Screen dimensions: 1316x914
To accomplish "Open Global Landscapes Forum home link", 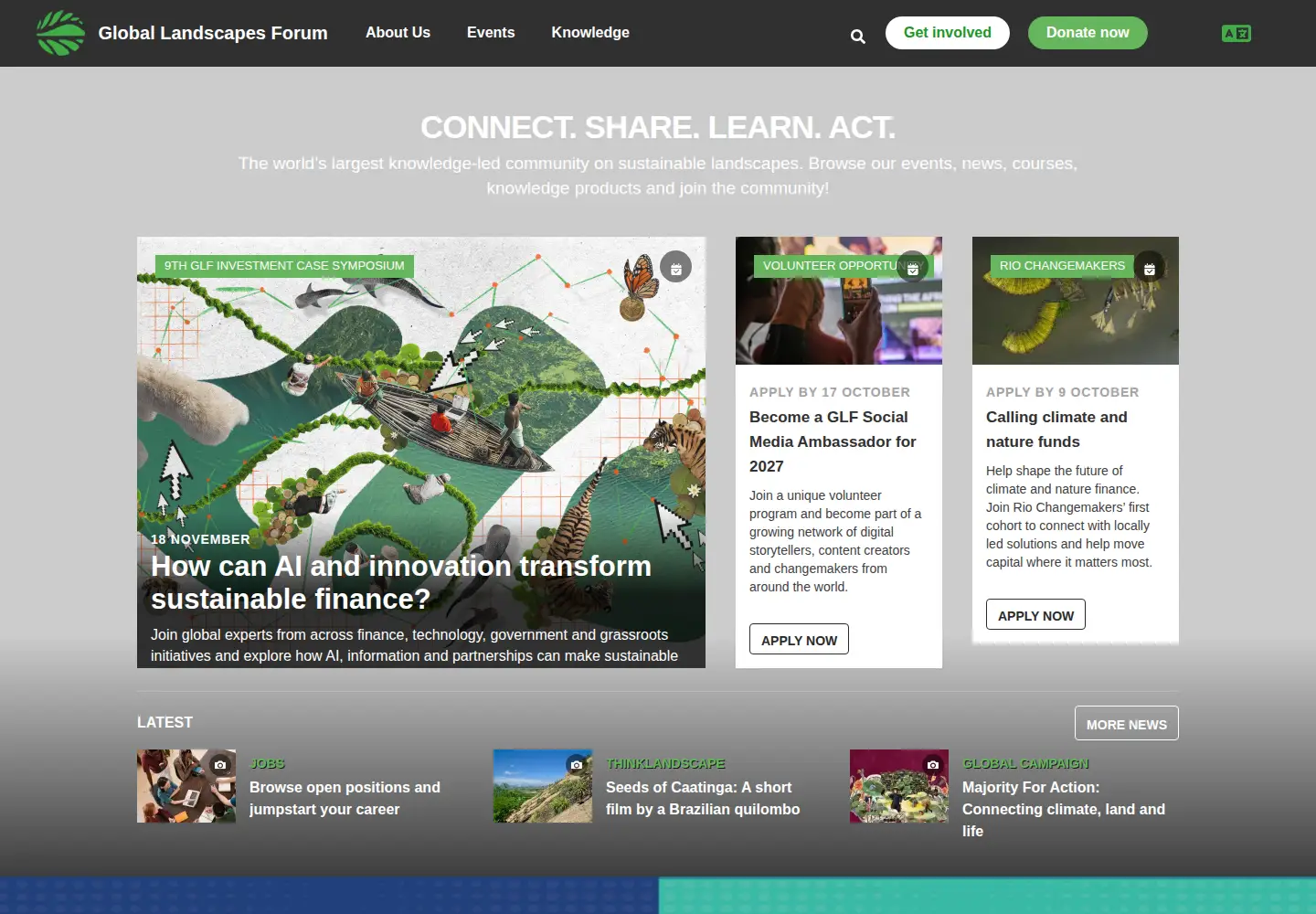I will 213,33.
